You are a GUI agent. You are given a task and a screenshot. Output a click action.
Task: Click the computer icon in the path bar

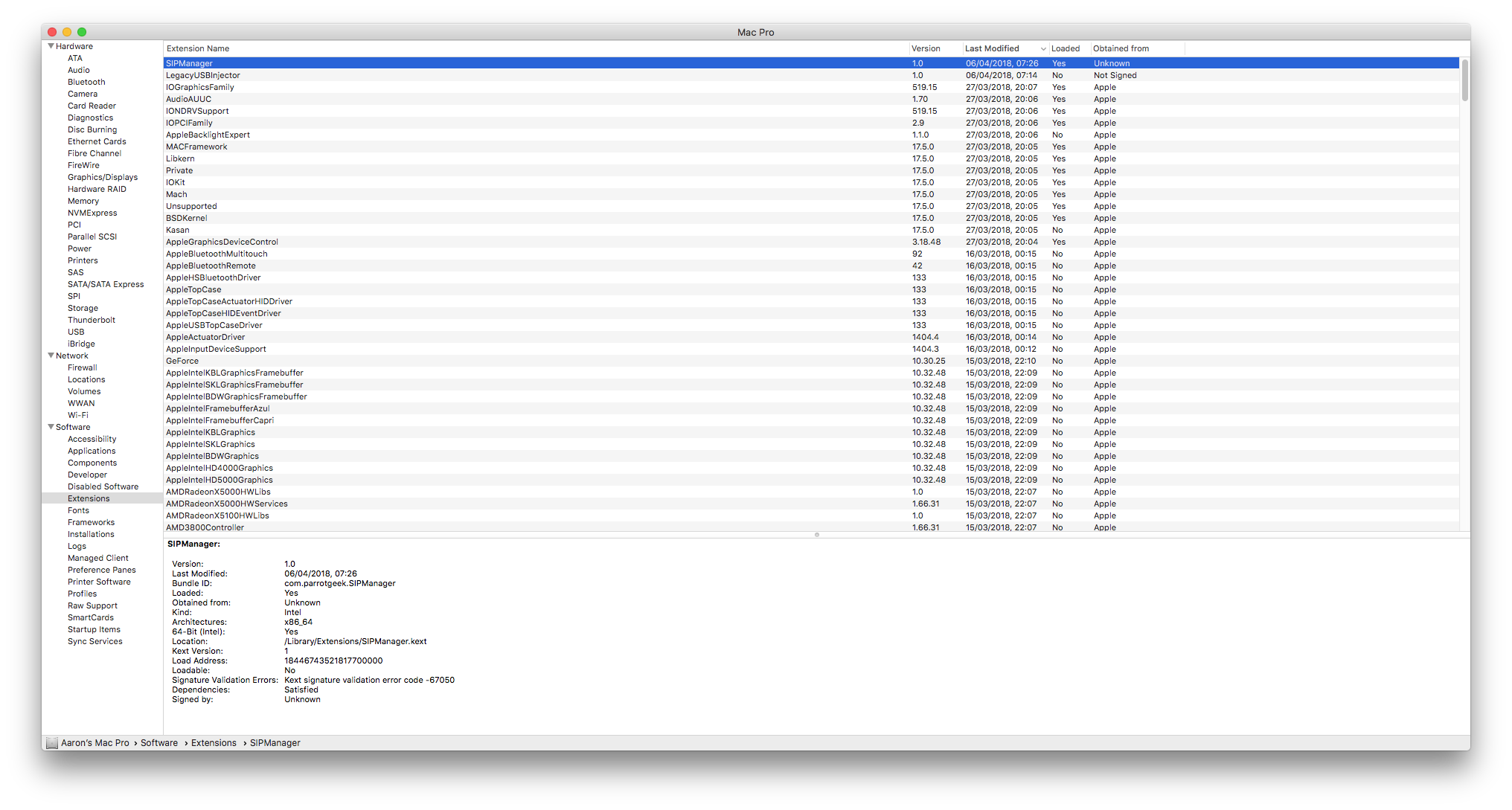[51, 743]
